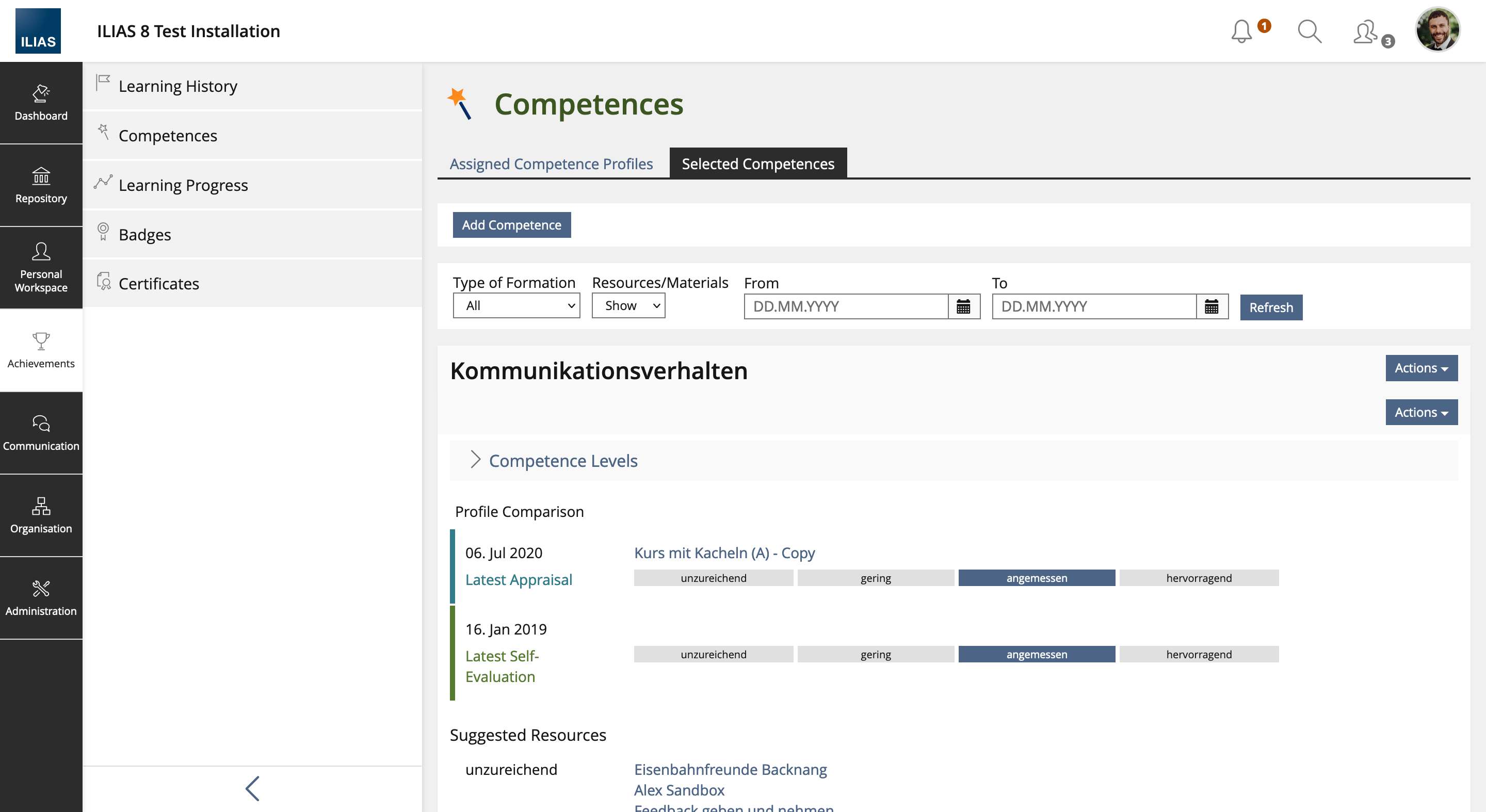Open Kurs mit Kacheln (A) - Copy link
The image size is (1486, 812).
[724, 553]
